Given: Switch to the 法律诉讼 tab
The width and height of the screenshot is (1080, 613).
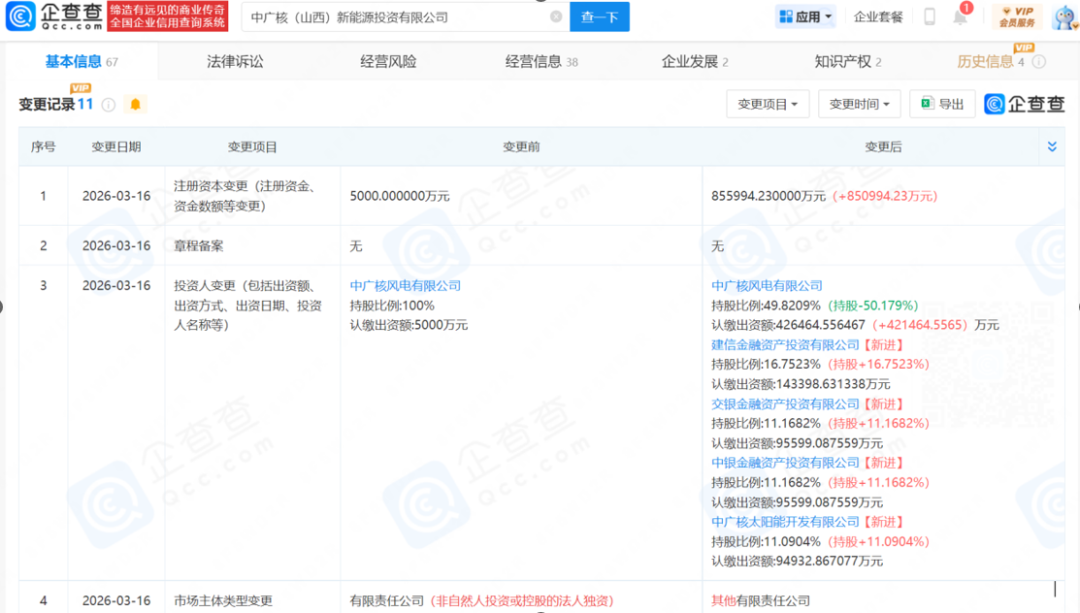Looking at the screenshot, I should pos(235,62).
